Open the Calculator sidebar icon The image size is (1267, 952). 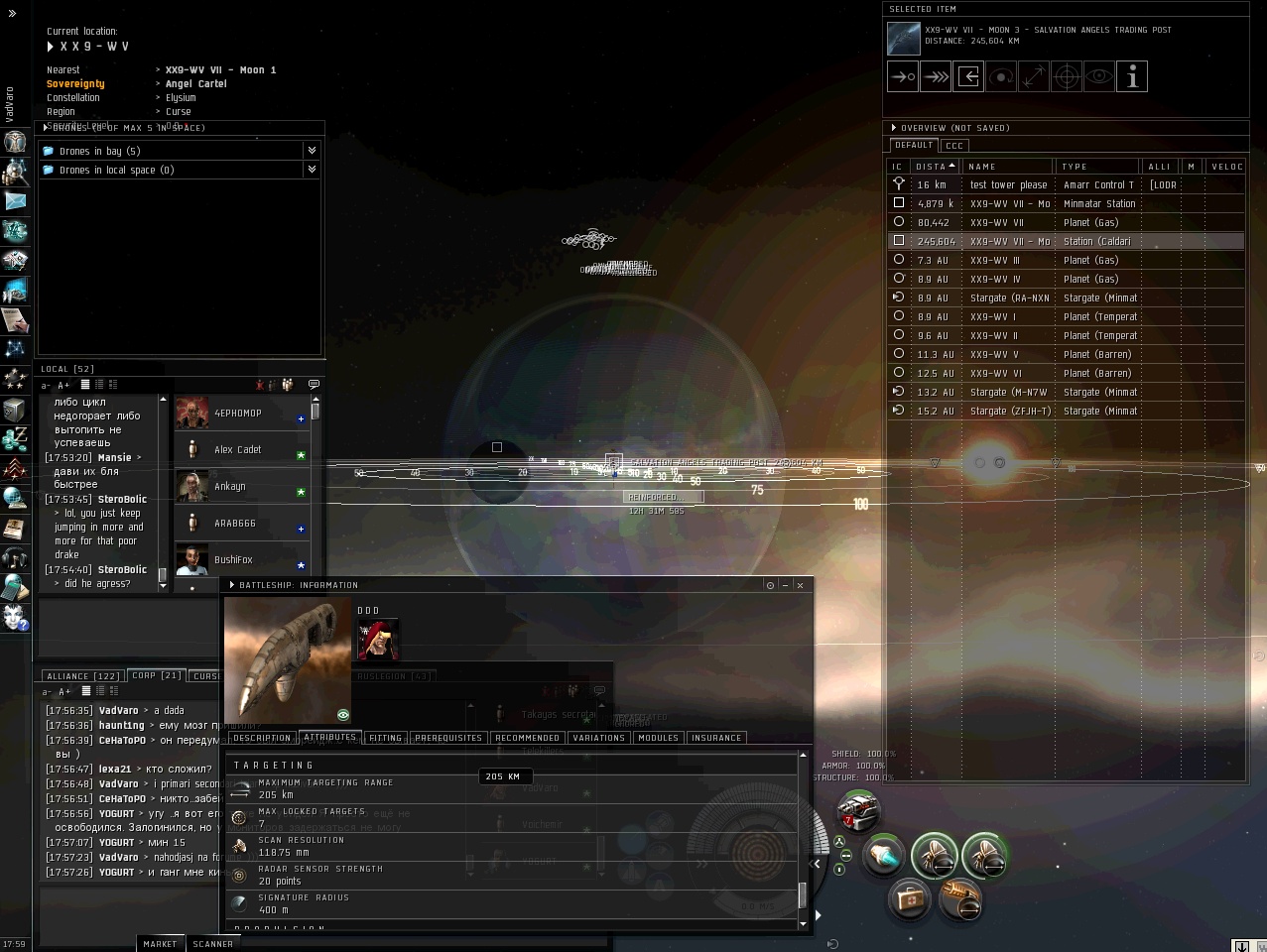click(15, 587)
